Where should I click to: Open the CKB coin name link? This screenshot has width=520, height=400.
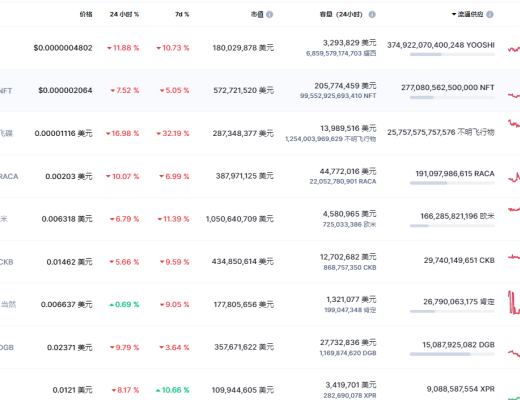pyautogui.click(x=7, y=262)
